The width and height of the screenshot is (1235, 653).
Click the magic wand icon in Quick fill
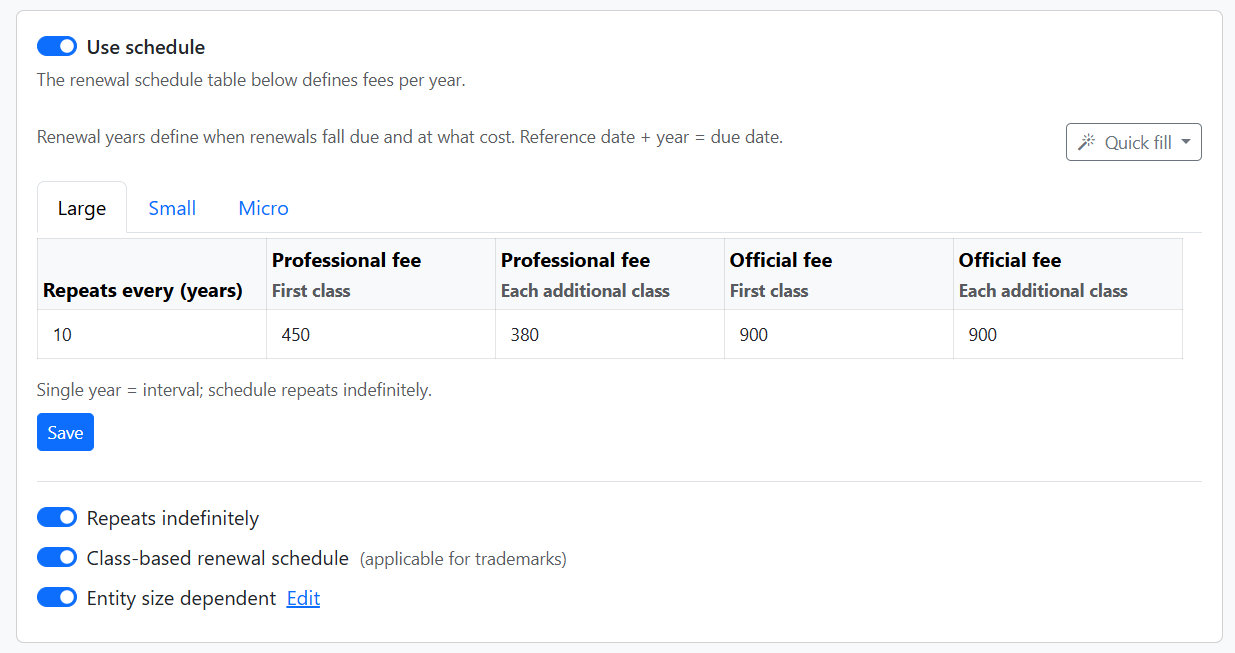coord(1087,142)
